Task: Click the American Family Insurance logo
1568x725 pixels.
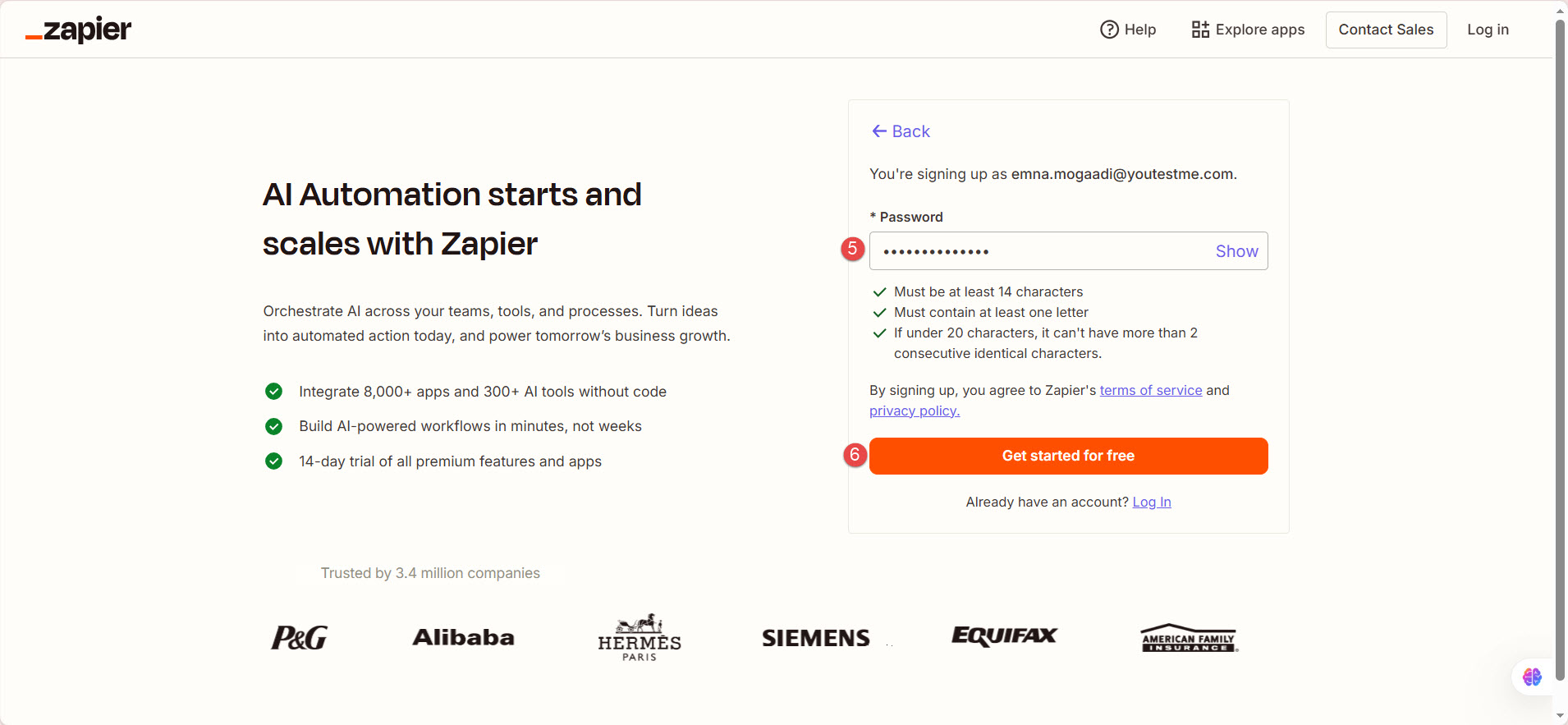Action: (x=1189, y=638)
